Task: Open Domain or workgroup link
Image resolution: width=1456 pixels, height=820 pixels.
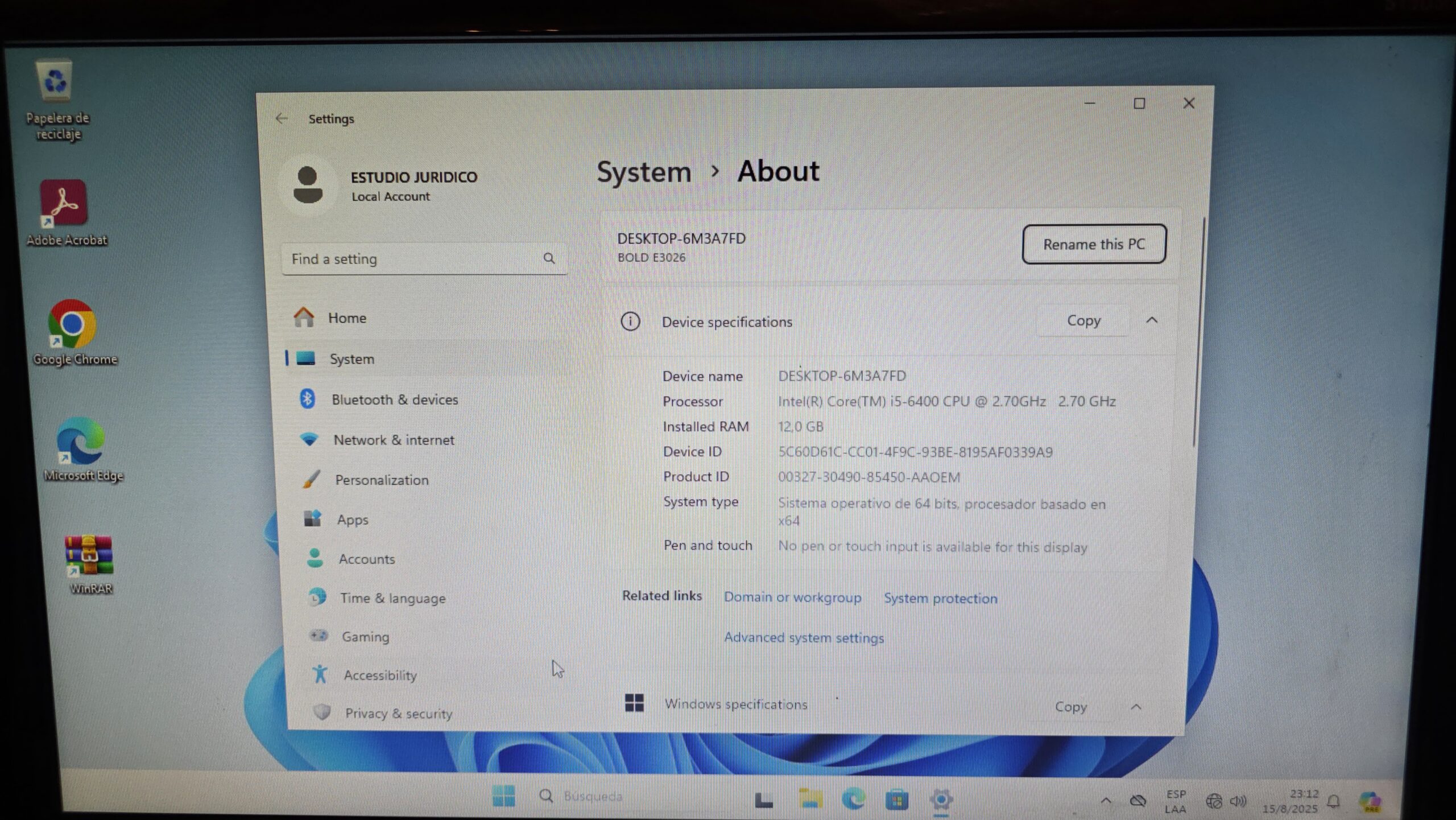Action: pyautogui.click(x=792, y=597)
